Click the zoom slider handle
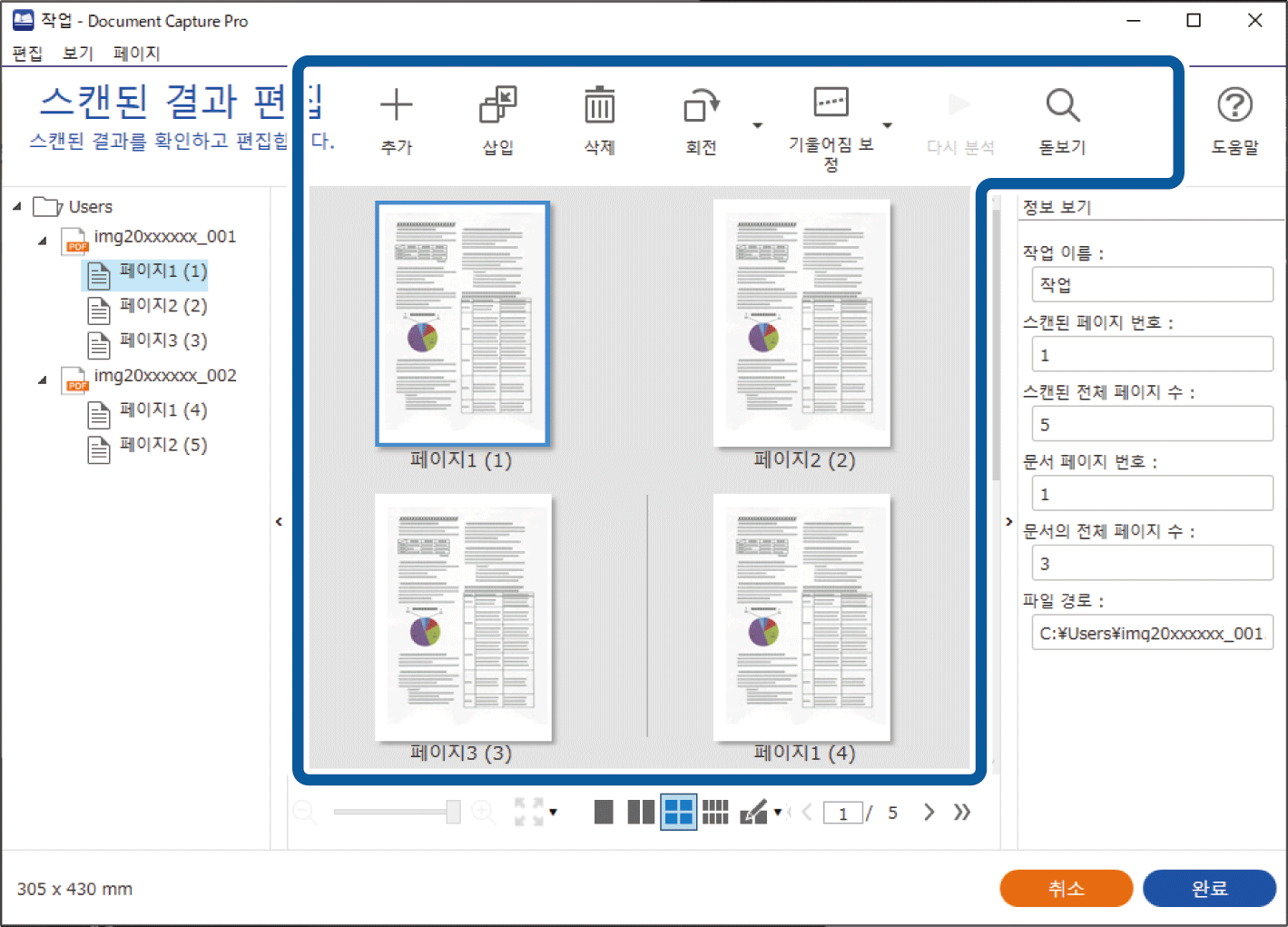This screenshot has height=927, width=1288. (x=453, y=812)
